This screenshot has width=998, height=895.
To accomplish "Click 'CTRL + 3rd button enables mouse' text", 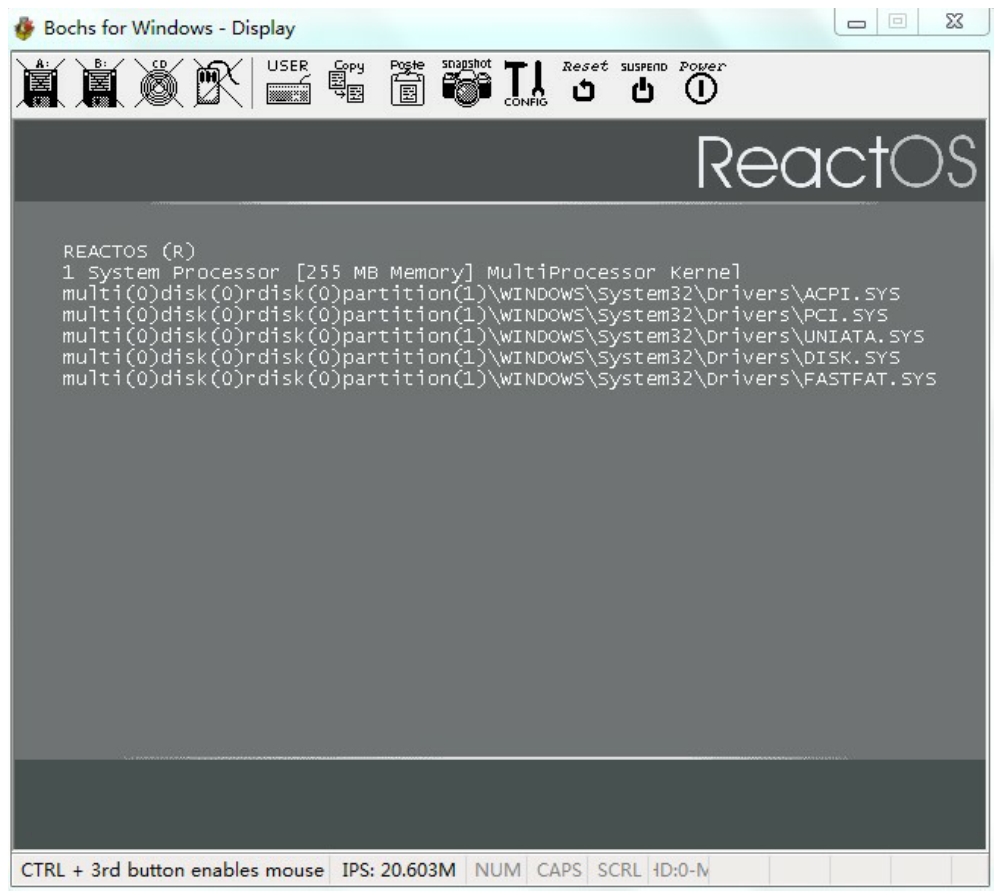I will pyautogui.click(x=172, y=870).
